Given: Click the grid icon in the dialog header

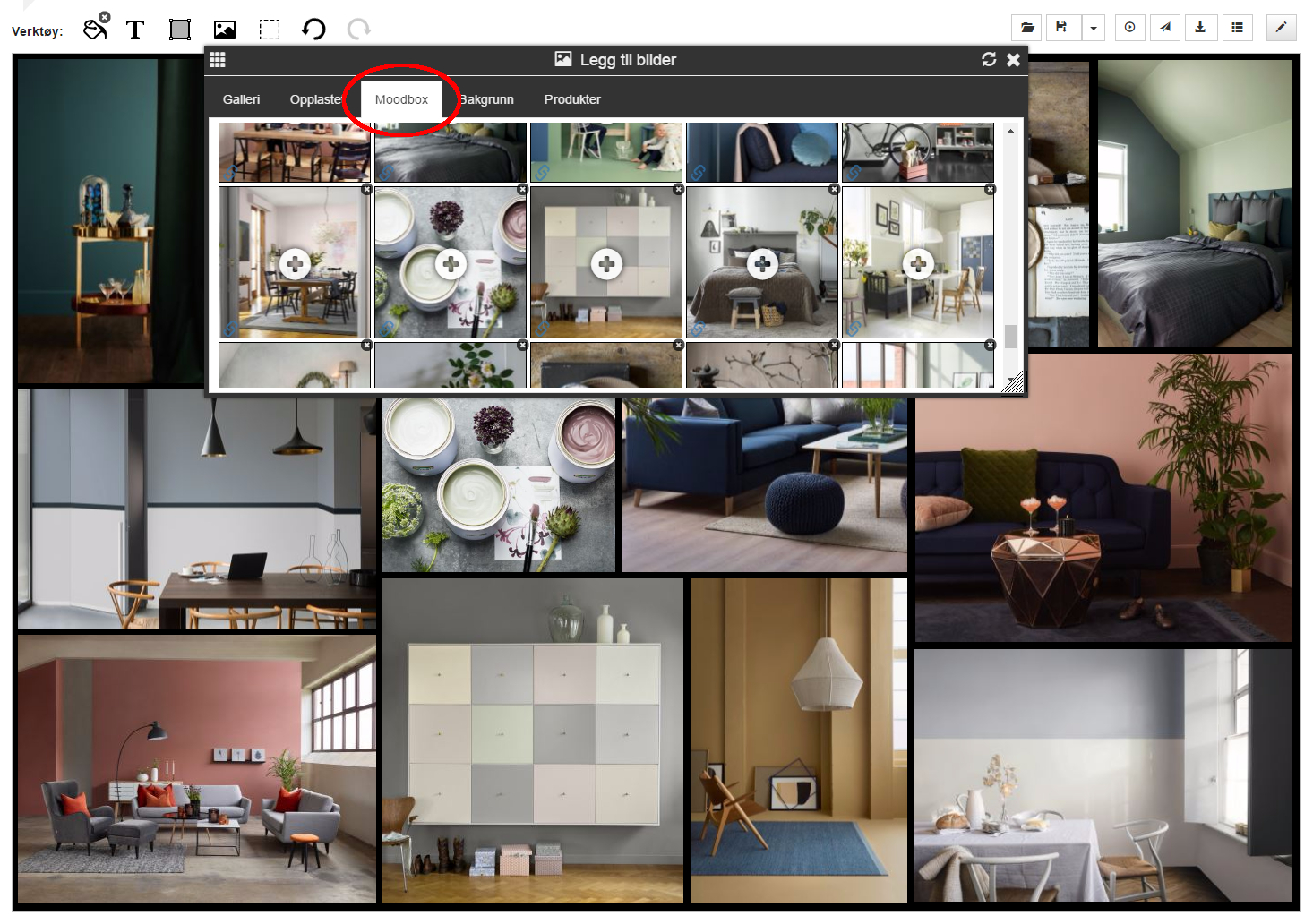Looking at the screenshot, I should [x=217, y=59].
